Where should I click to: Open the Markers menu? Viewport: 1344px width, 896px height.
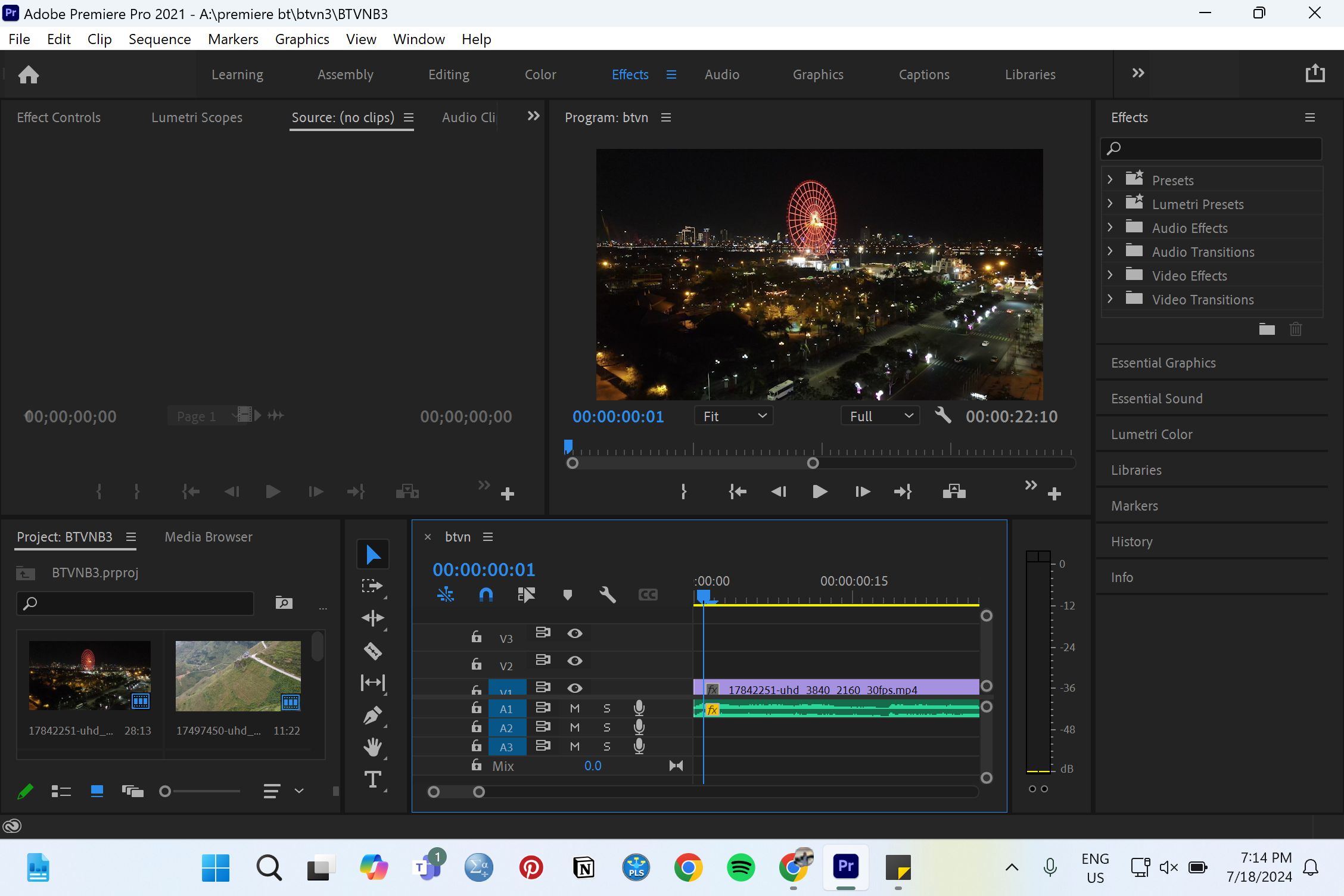233,39
